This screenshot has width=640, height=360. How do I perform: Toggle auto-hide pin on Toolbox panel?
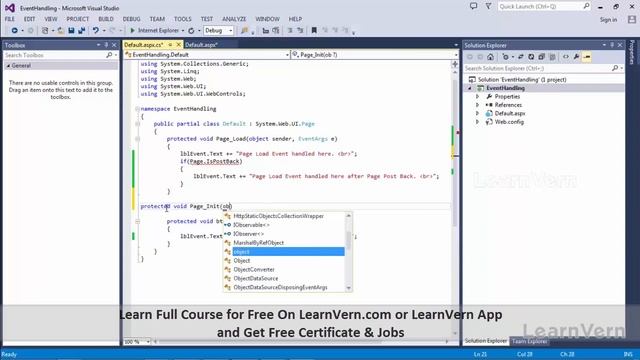click(x=106, y=45)
